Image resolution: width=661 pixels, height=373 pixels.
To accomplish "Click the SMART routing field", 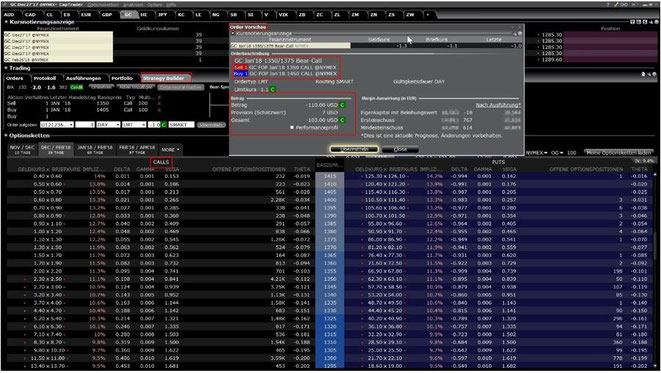I will [x=181, y=125].
